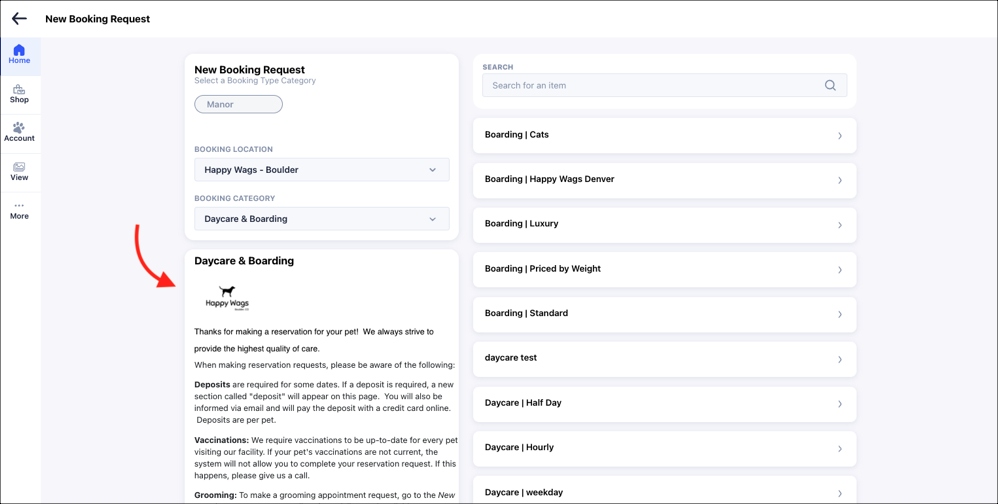Image resolution: width=998 pixels, height=504 pixels.
Task: Select Daycare | Hourly item
Action: pos(664,448)
